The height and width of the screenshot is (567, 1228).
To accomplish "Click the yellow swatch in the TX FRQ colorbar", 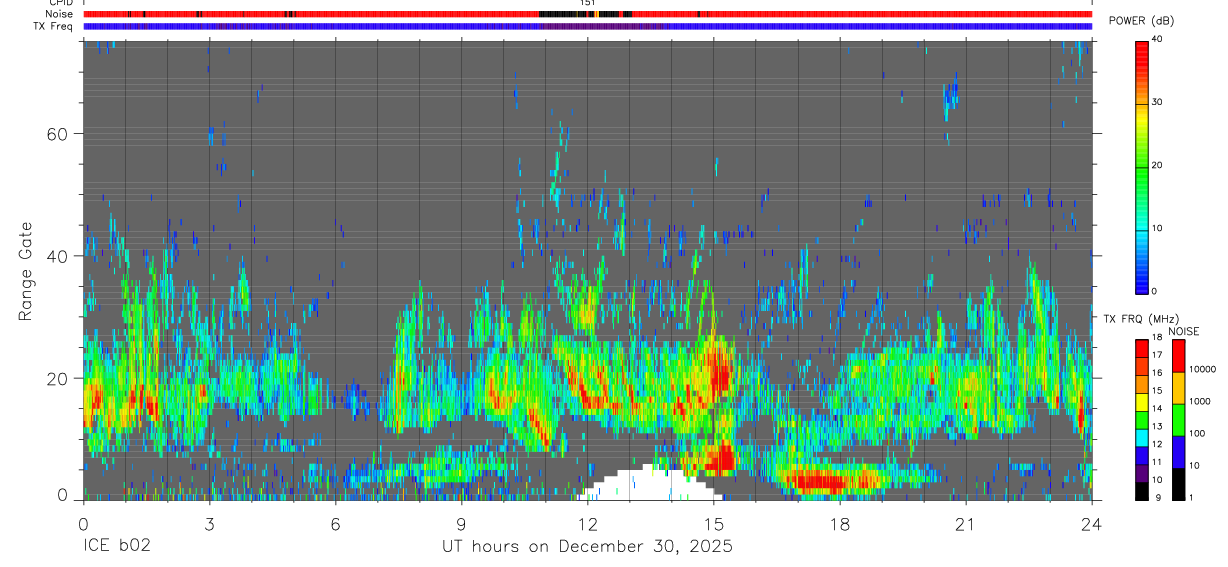I will [1142, 402].
